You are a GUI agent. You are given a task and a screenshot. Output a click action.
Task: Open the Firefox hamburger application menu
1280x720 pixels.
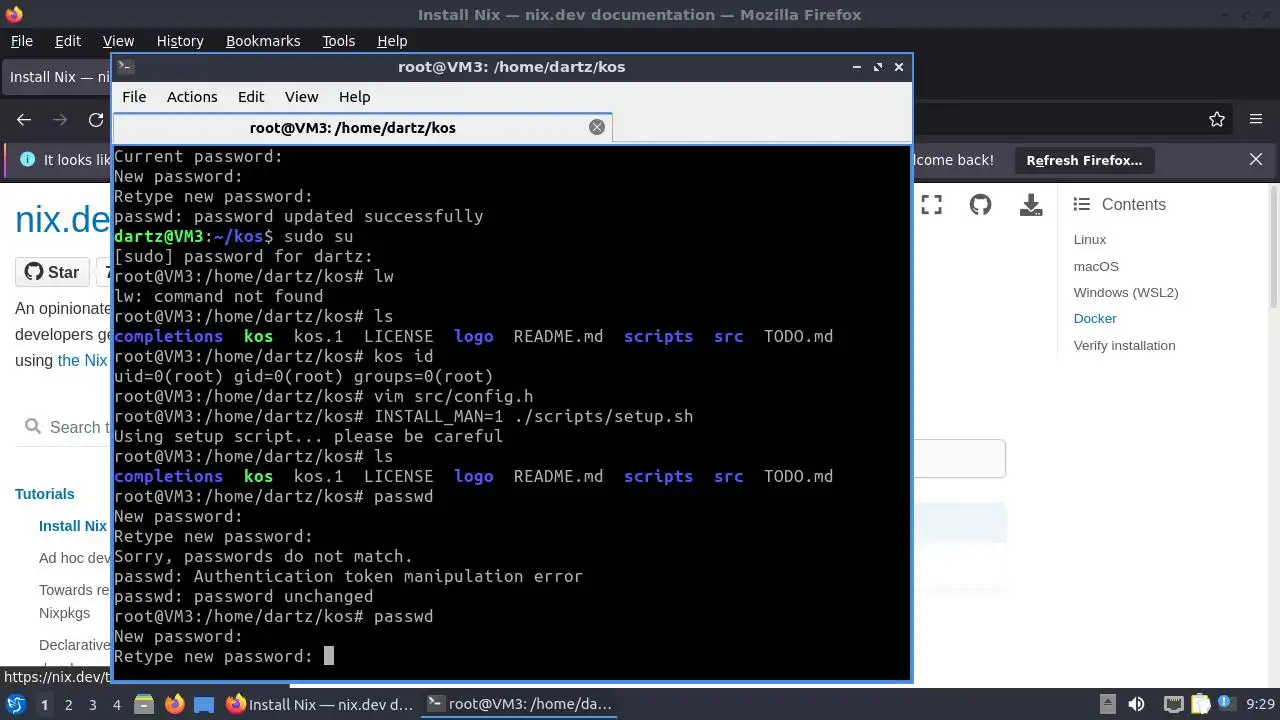[1256, 119]
